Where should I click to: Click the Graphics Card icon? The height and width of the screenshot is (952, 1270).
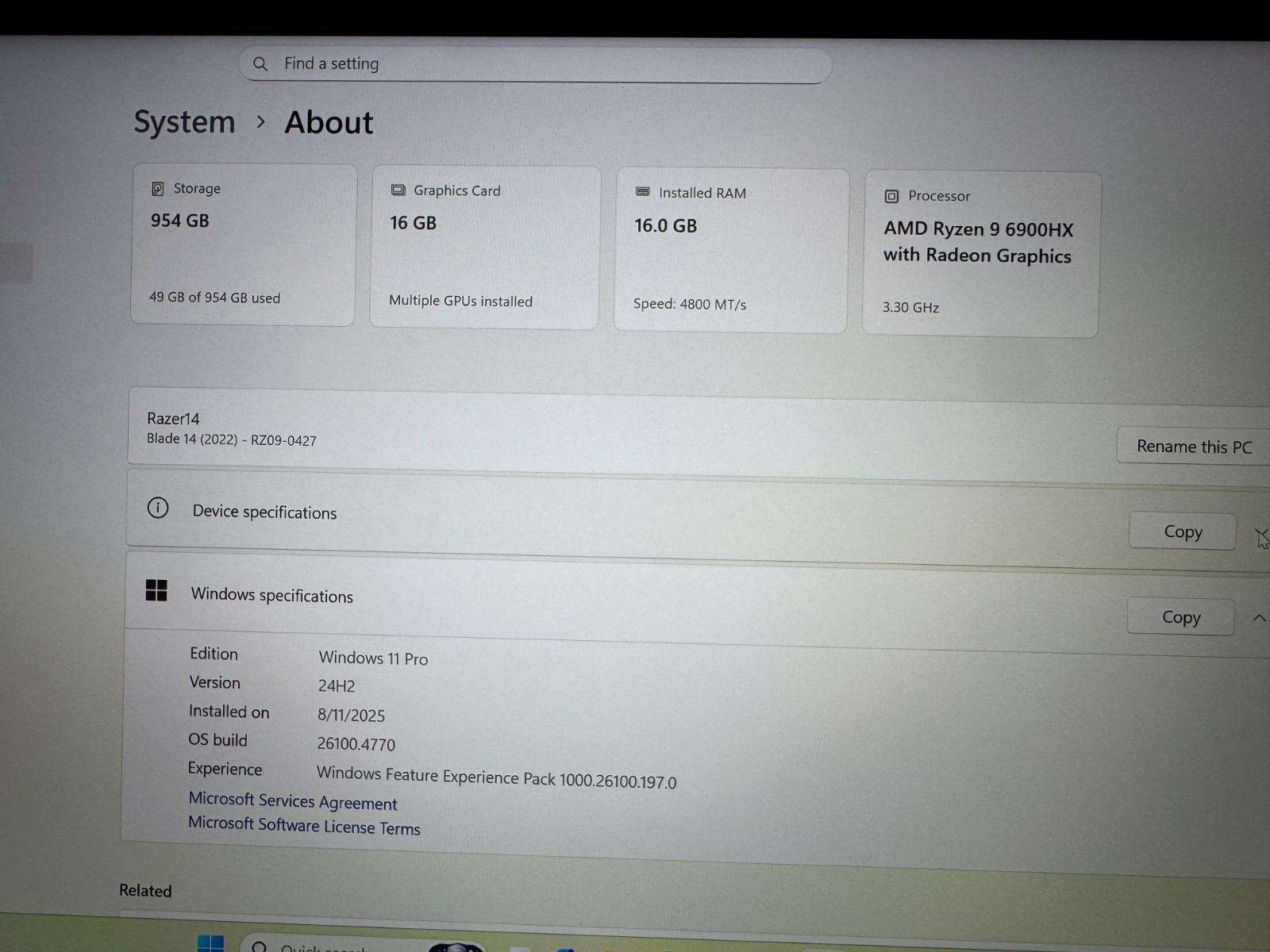[398, 190]
